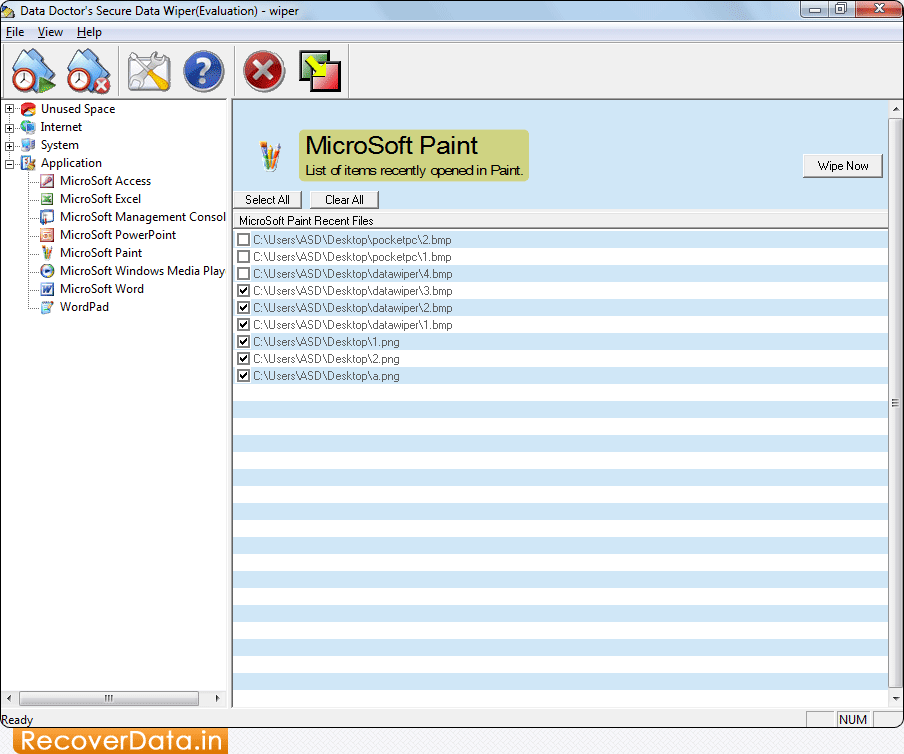Uncheck the Desktop\1.png checkbox
Screen dimensions: 904x754
point(244,342)
